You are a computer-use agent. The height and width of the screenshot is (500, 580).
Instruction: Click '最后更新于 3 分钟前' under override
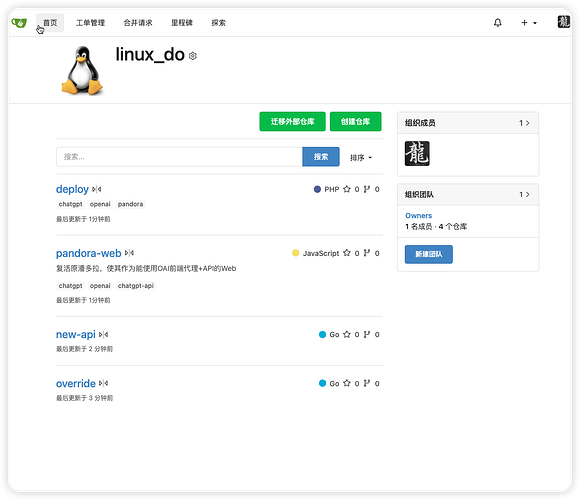pyautogui.click(x=84, y=398)
